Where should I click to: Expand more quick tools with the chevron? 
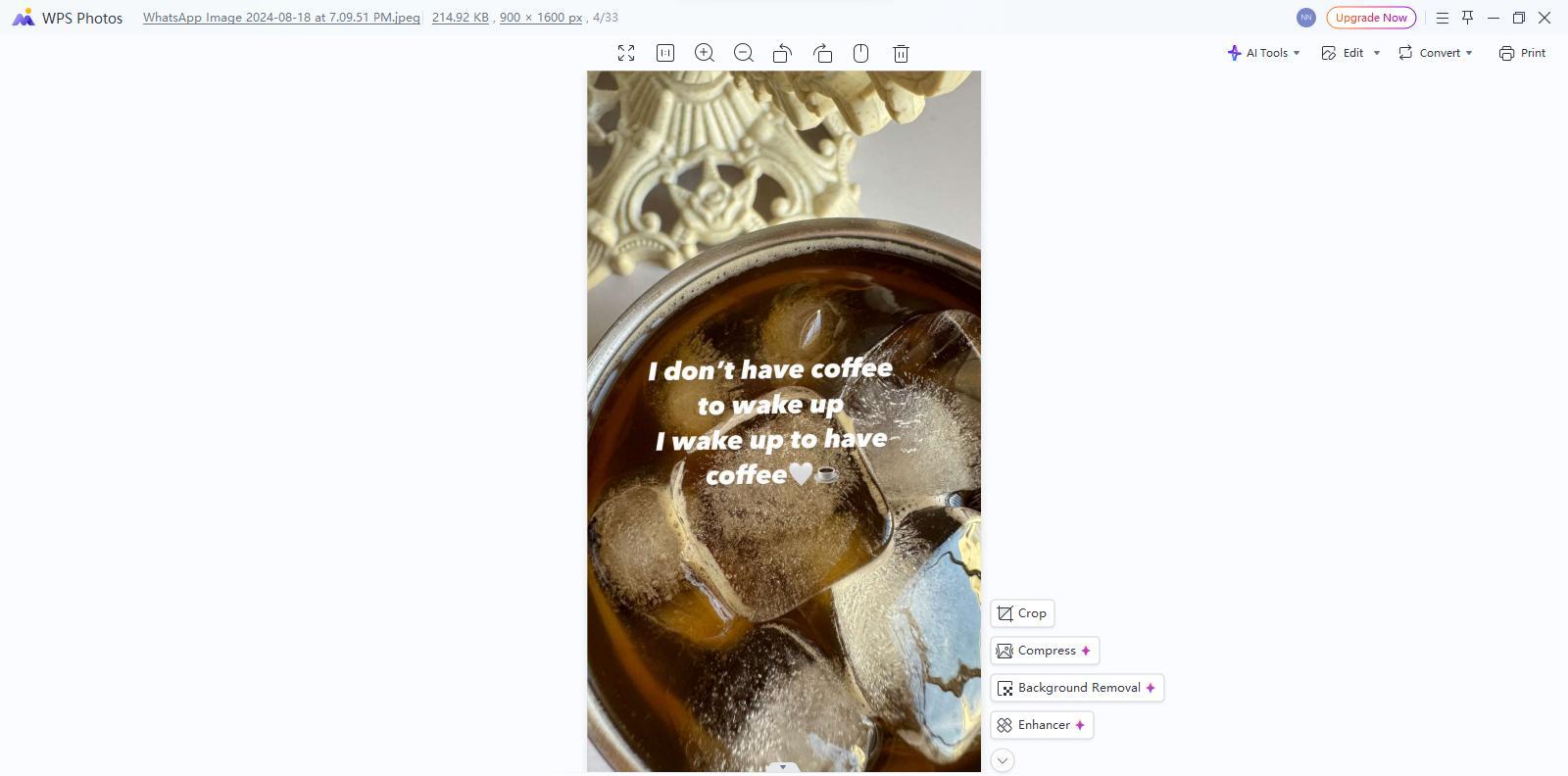coord(1003,760)
